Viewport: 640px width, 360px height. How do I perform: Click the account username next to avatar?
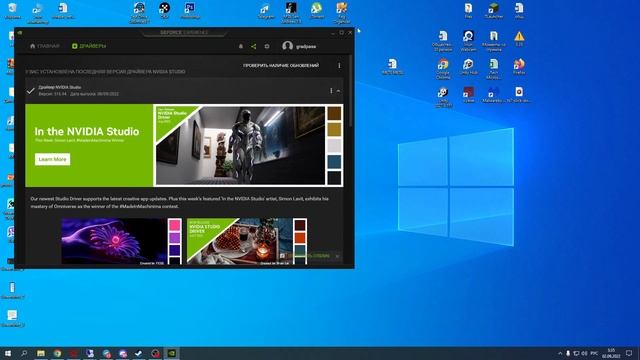[306, 47]
